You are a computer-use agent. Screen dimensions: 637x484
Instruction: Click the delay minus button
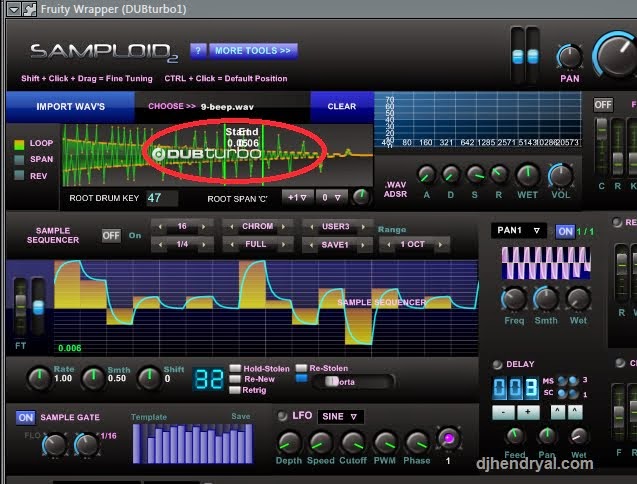[x=503, y=412]
